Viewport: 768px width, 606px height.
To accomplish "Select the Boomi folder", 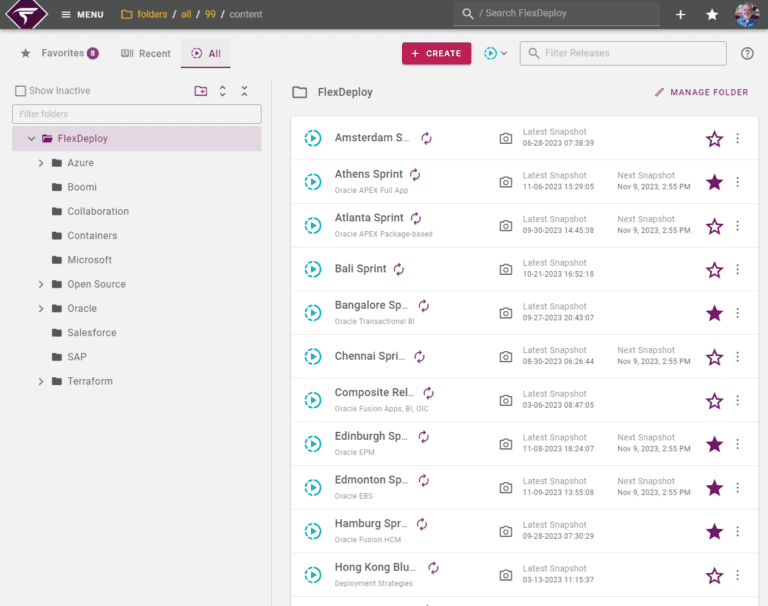I will point(82,187).
